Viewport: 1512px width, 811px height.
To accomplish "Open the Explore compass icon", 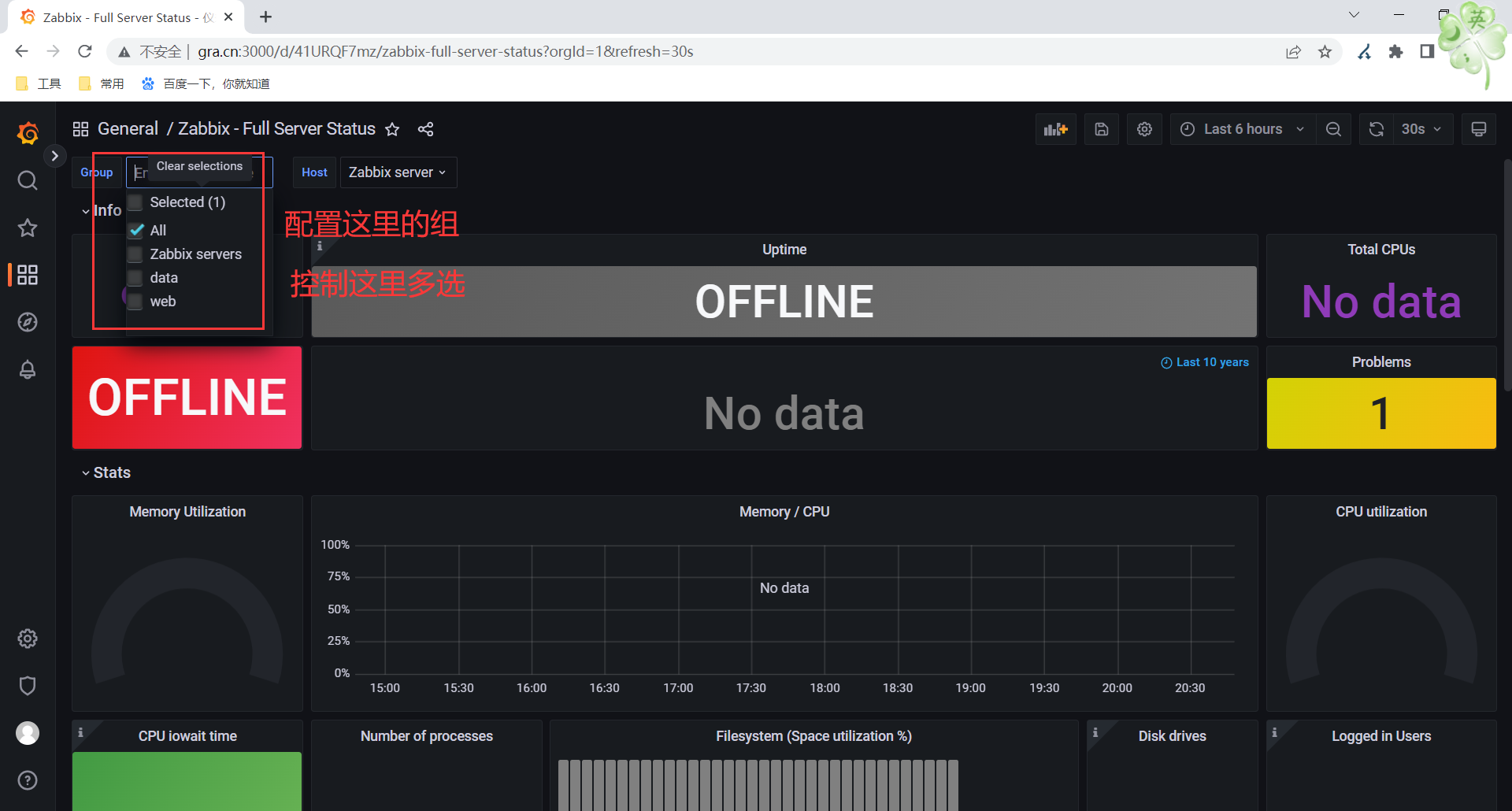I will [x=28, y=322].
